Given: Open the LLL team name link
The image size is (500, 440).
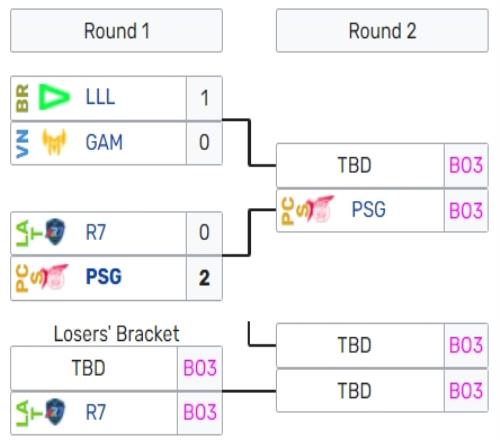Looking at the screenshot, I should pyautogui.click(x=100, y=97).
